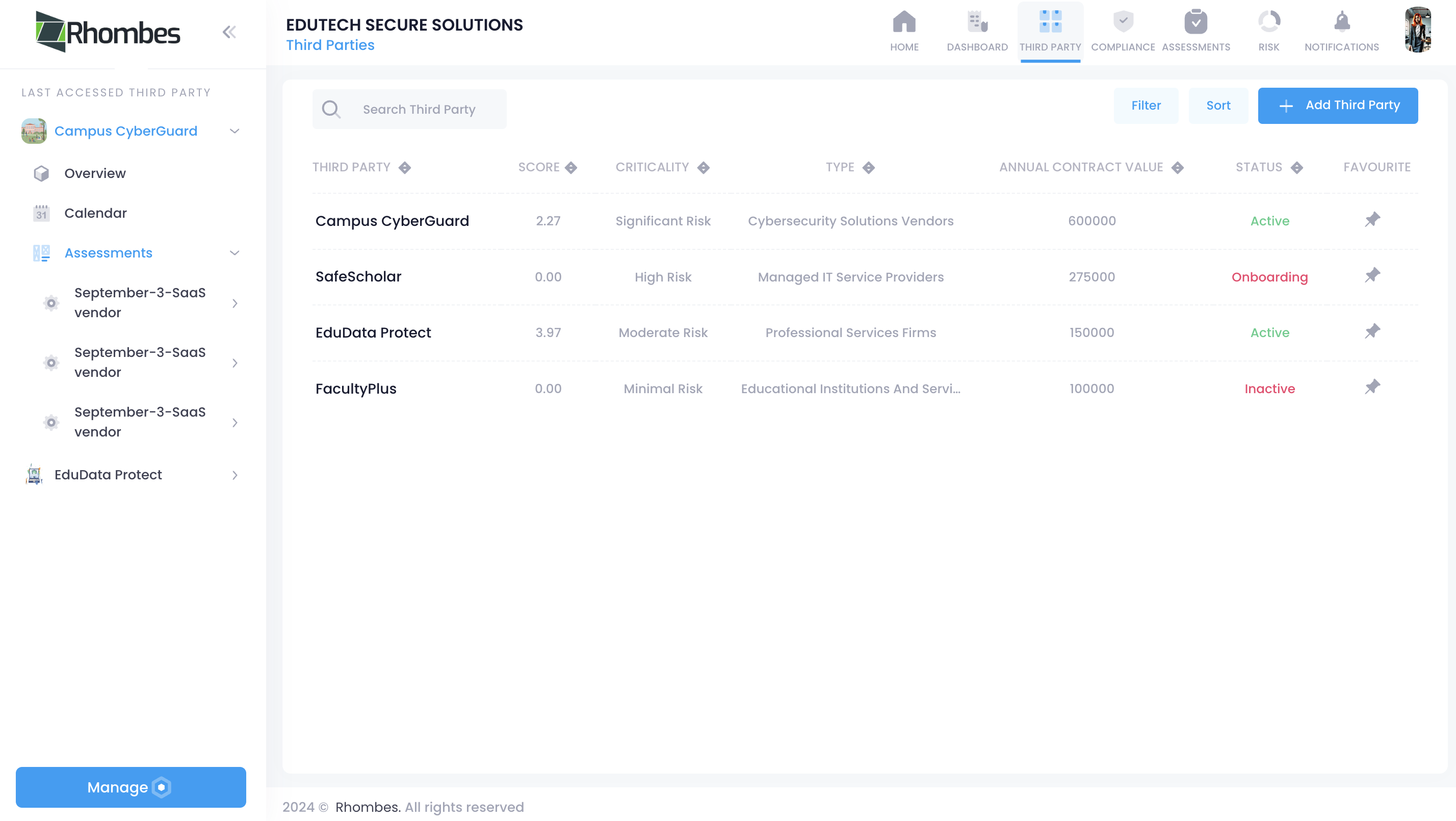Click the EduData Protect avatar in sidebar
Image resolution: width=1456 pixels, height=821 pixels.
tap(34, 475)
